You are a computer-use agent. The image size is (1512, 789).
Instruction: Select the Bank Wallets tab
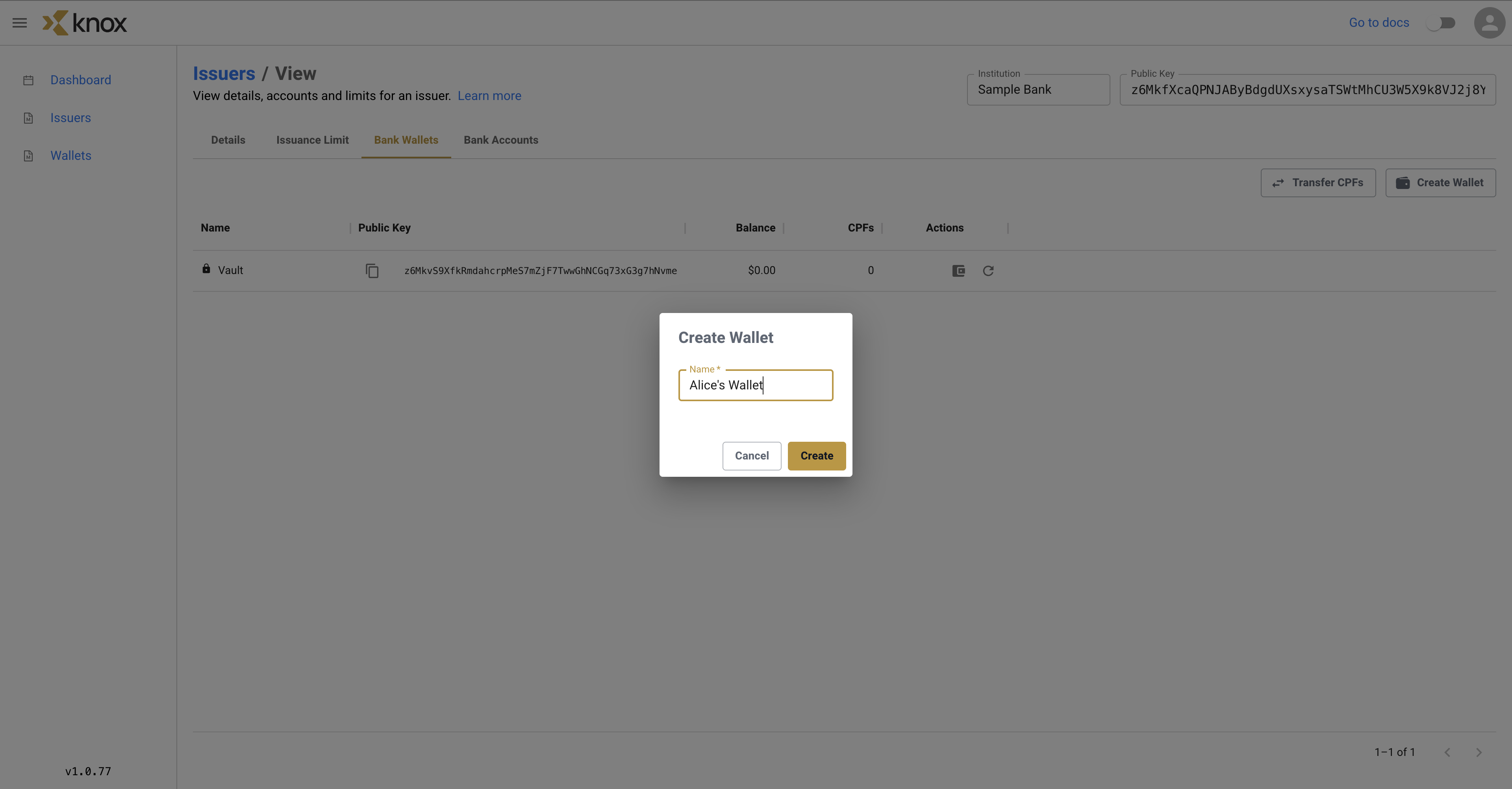tap(406, 140)
